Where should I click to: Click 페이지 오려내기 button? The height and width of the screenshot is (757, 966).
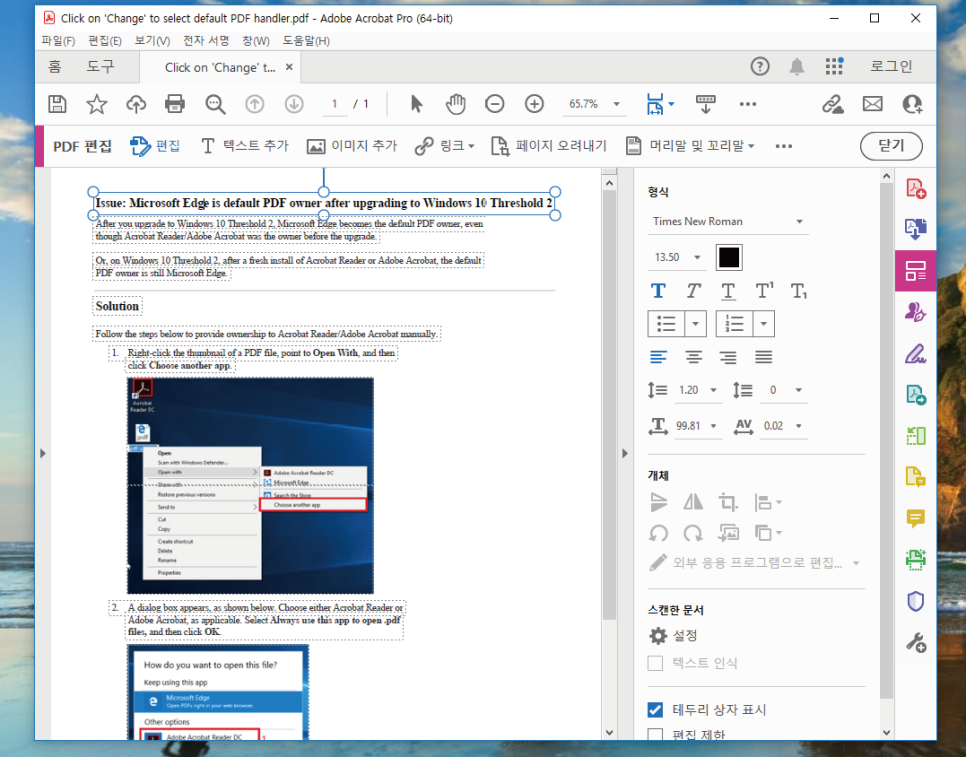tap(548, 146)
